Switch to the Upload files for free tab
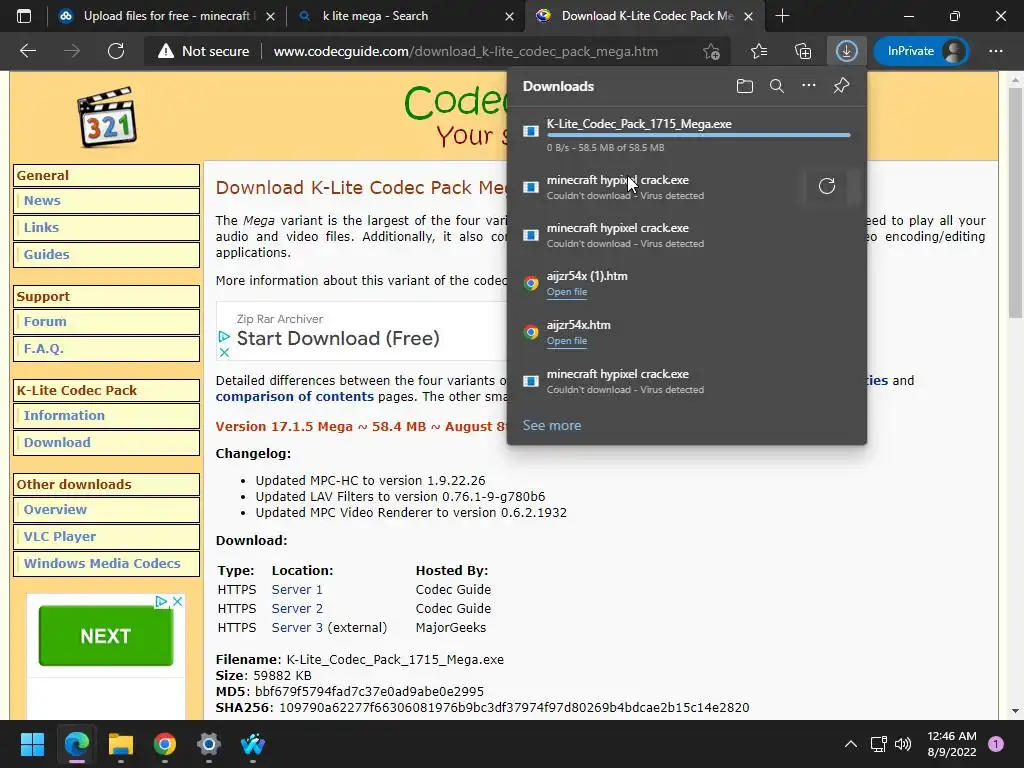 [167, 16]
